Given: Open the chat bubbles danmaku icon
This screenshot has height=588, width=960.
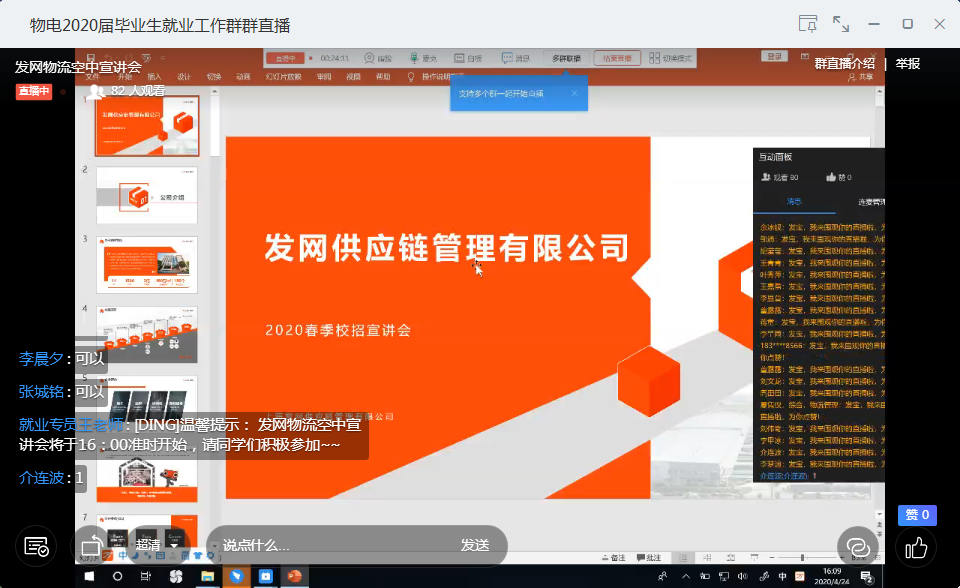Looking at the screenshot, I should 856,546.
